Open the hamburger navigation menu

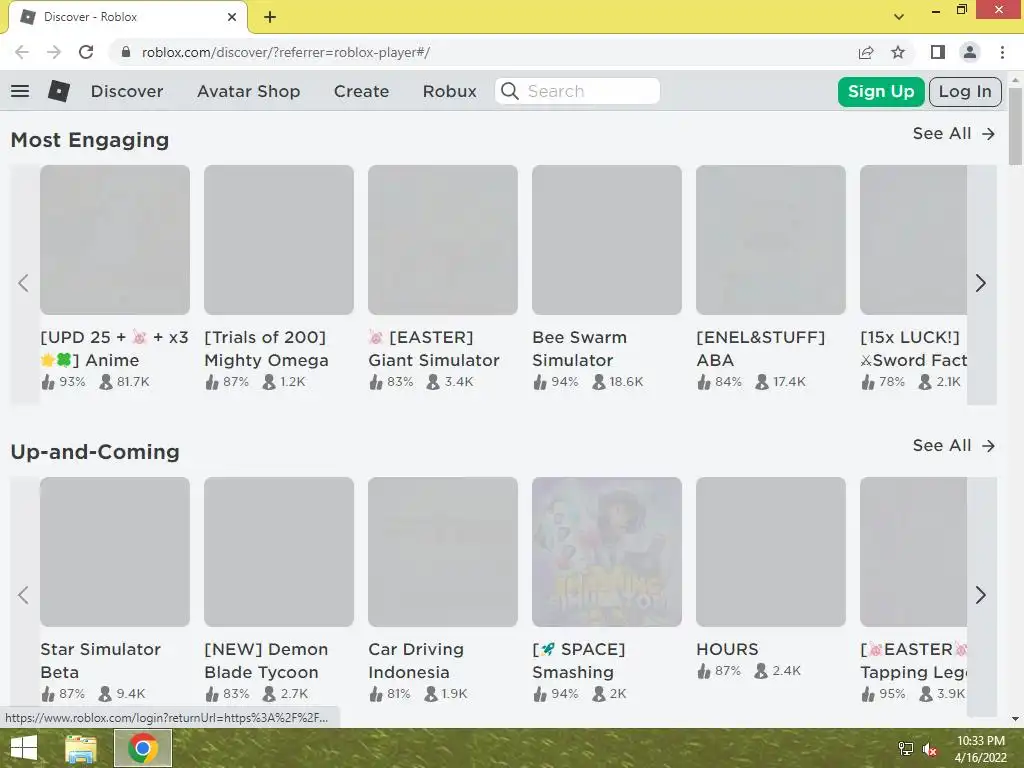[x=20, y=91]
